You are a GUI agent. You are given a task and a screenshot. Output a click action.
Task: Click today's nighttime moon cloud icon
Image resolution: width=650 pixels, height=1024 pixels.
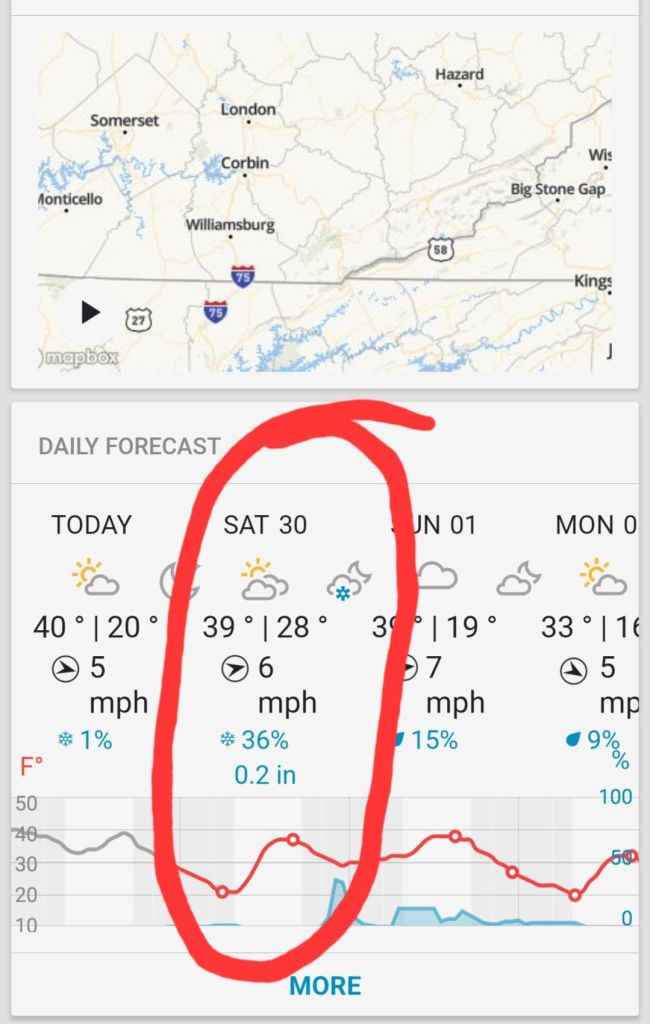click(180, 577)
